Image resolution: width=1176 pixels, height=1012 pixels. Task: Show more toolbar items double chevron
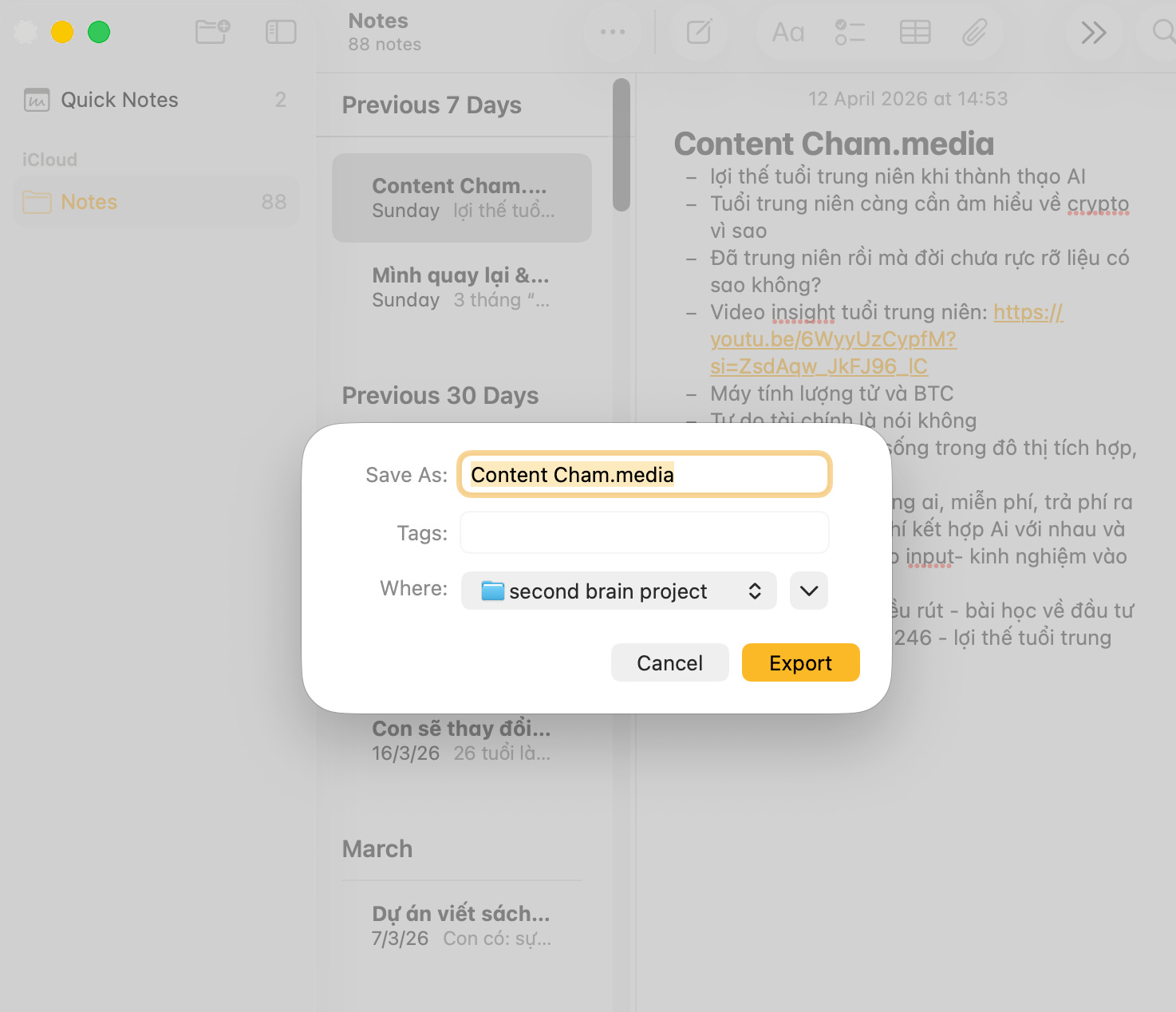coord(1093,32)
